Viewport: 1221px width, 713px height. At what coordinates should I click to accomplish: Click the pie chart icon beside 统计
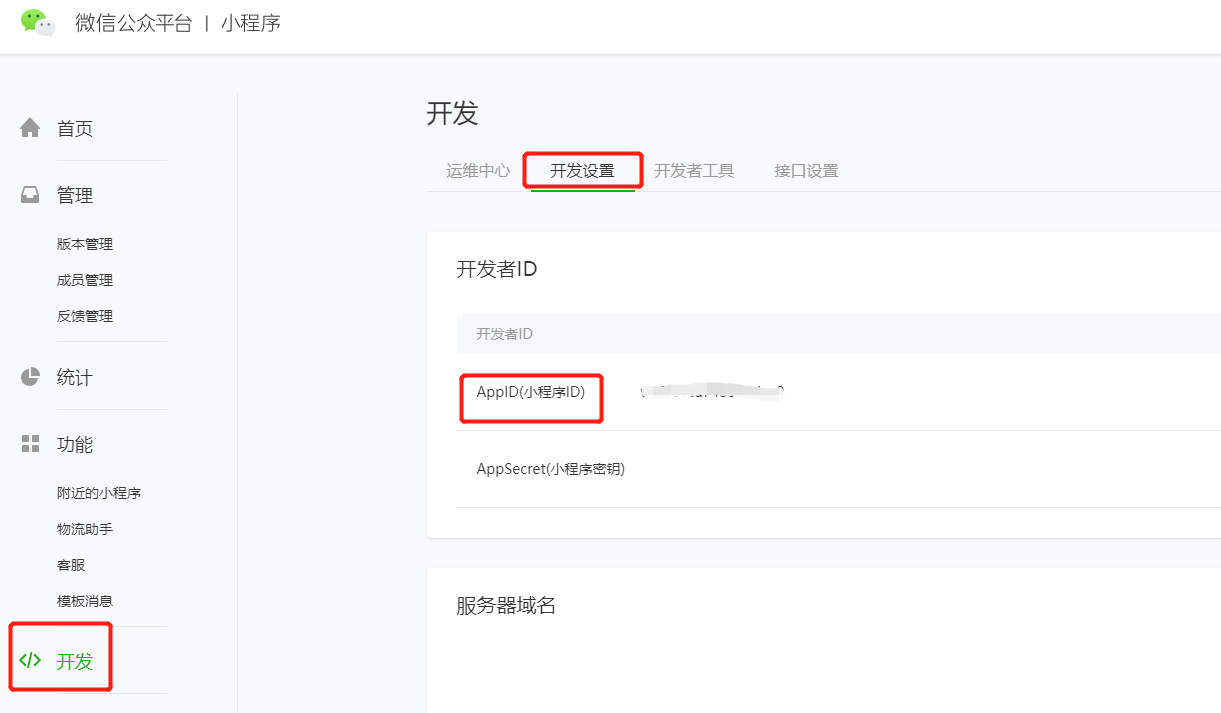tap(29, 376)
